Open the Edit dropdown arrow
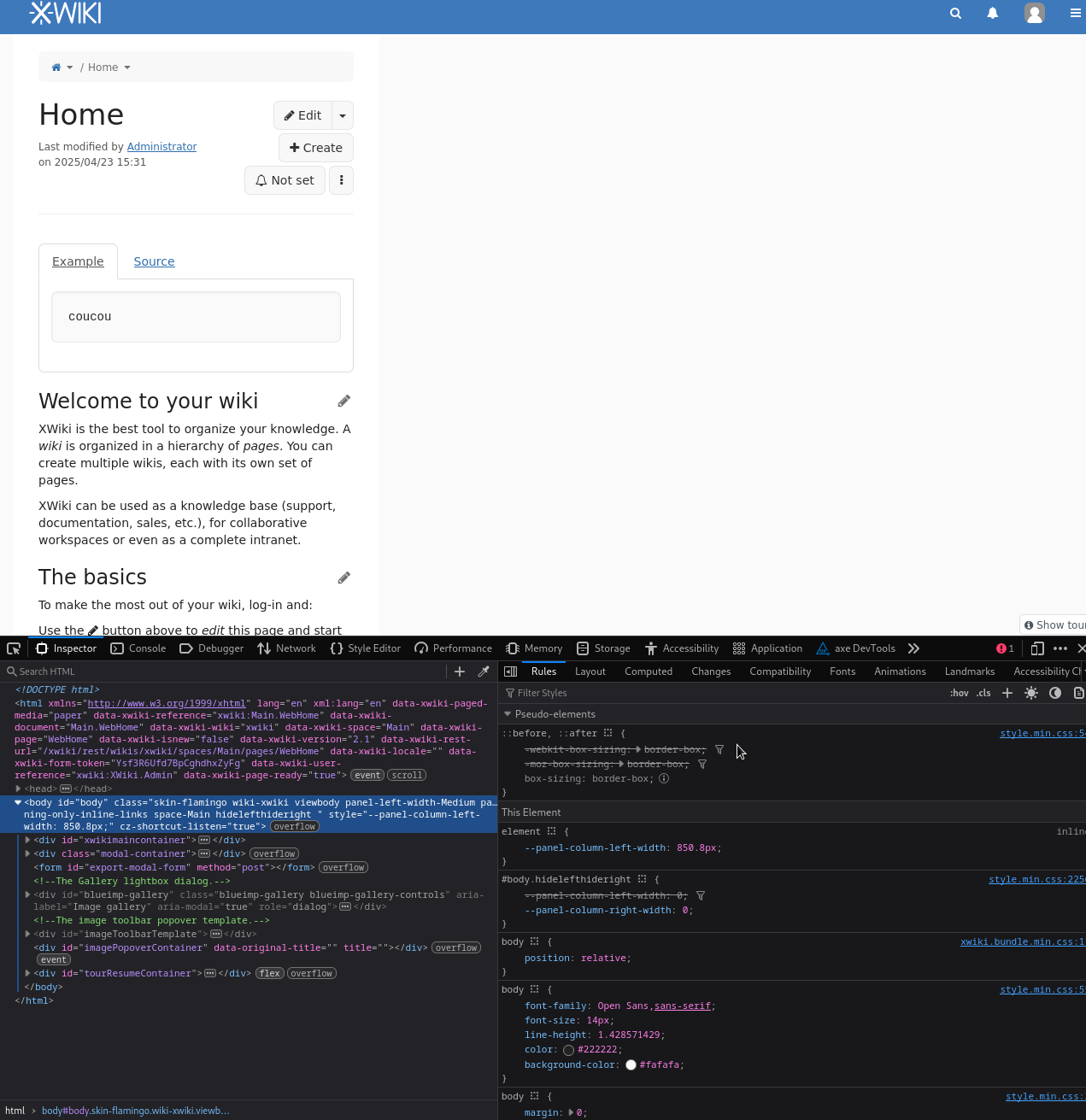 (343, 115)
